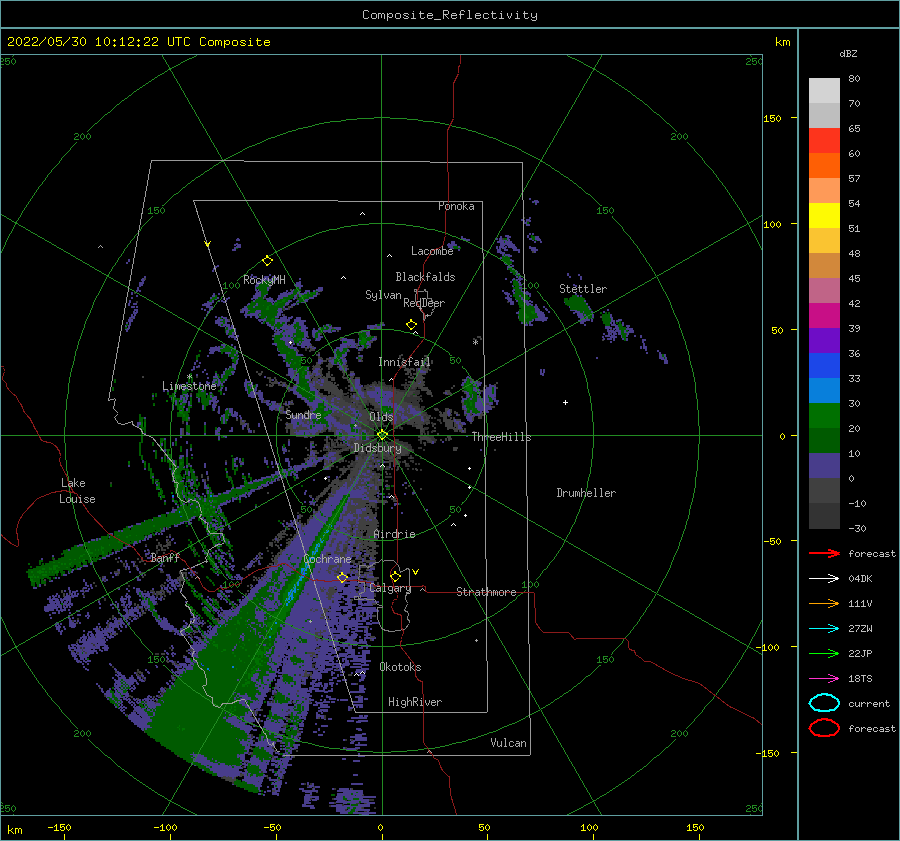The width and height of the screenshot is (900, 841).
Task: Click the Olds town label
Action: 381,417
